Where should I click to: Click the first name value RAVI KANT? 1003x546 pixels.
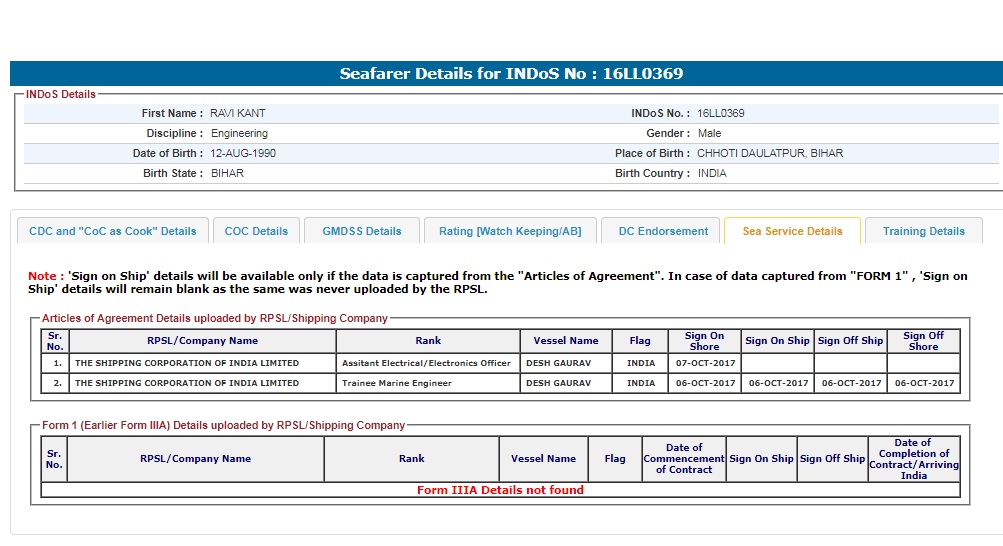point(238,113)
